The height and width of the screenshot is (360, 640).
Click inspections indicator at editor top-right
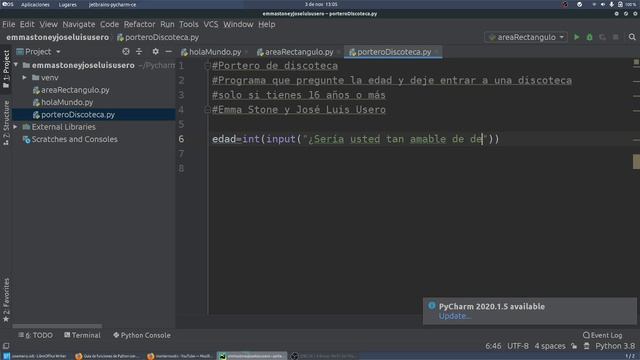point(636,62)
